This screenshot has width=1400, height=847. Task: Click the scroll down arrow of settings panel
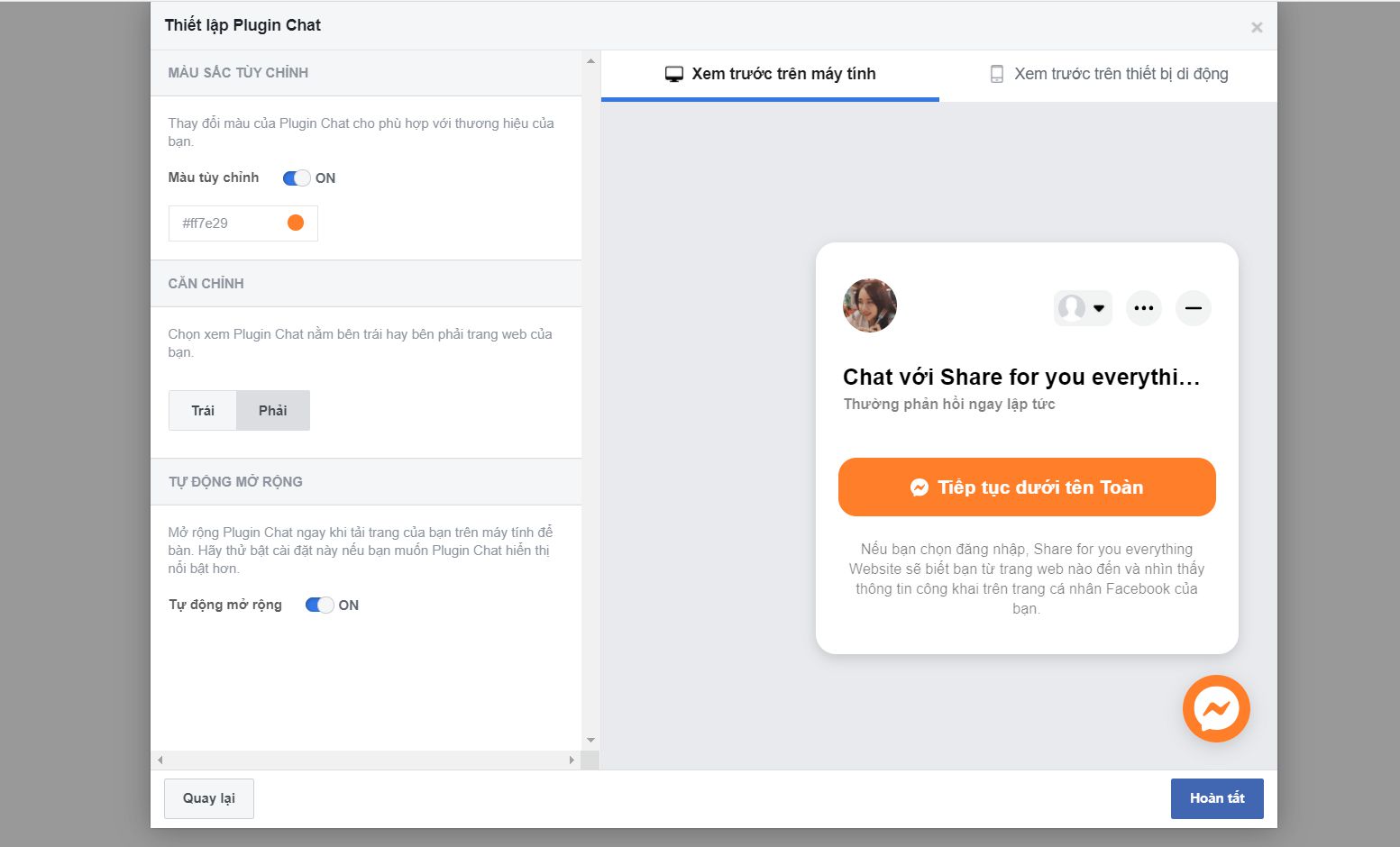pyautogui.click(x=590, y=740)
